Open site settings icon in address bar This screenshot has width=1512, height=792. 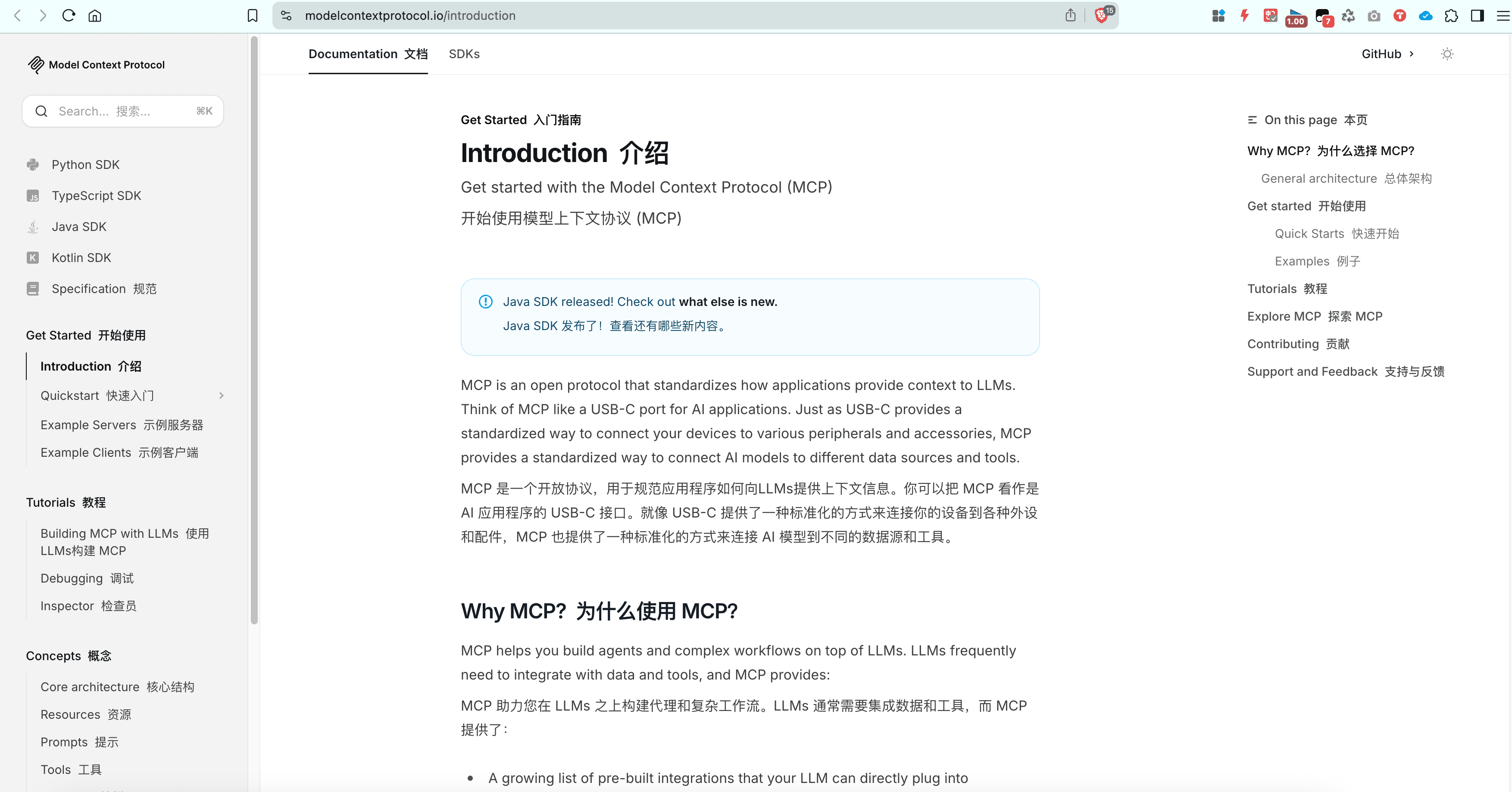[x=287, y=16]
